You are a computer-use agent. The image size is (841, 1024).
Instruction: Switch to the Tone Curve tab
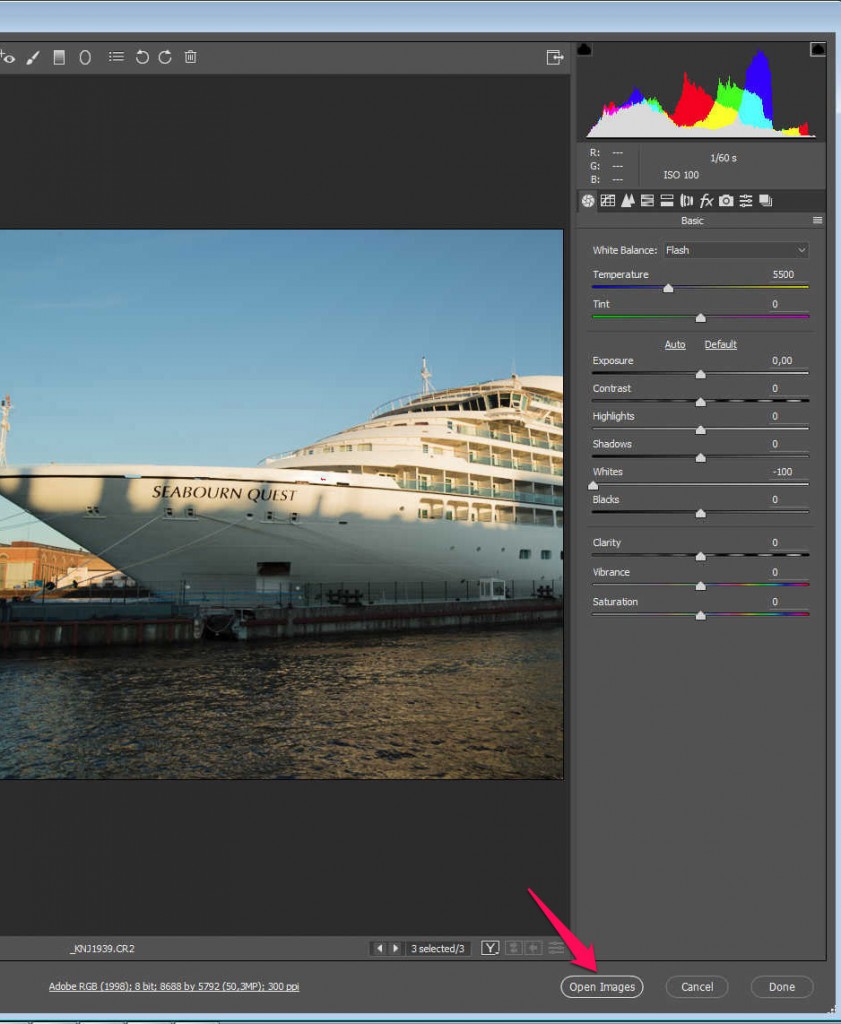tap(607, 201)
